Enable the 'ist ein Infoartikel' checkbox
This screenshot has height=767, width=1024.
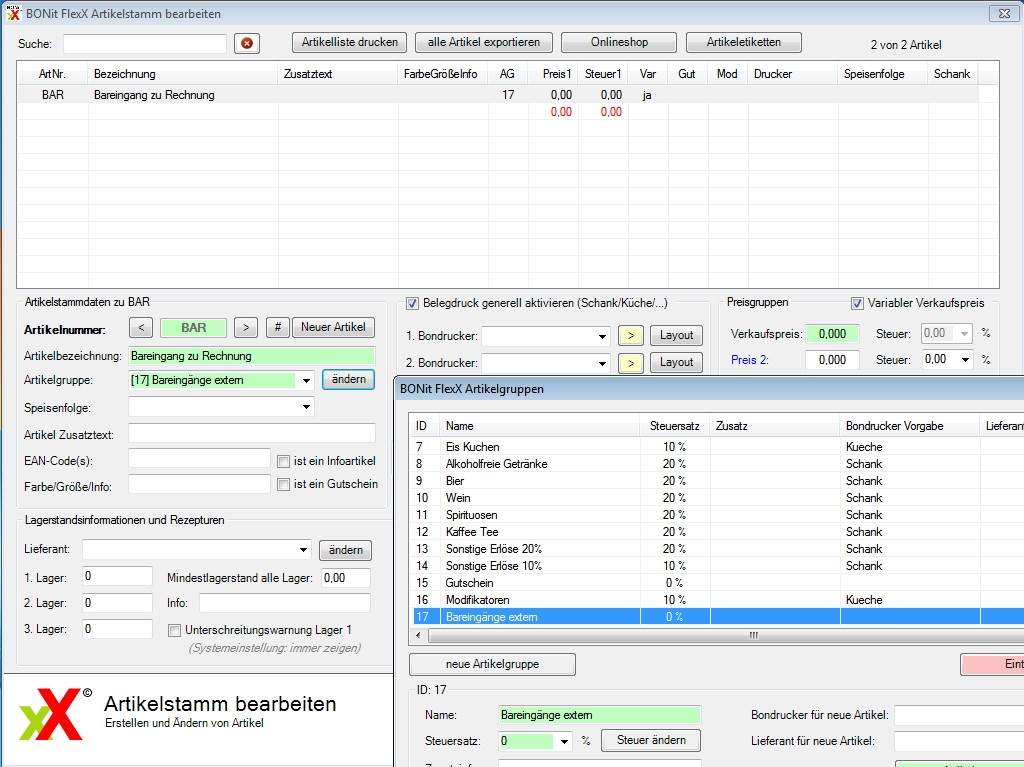283,461
